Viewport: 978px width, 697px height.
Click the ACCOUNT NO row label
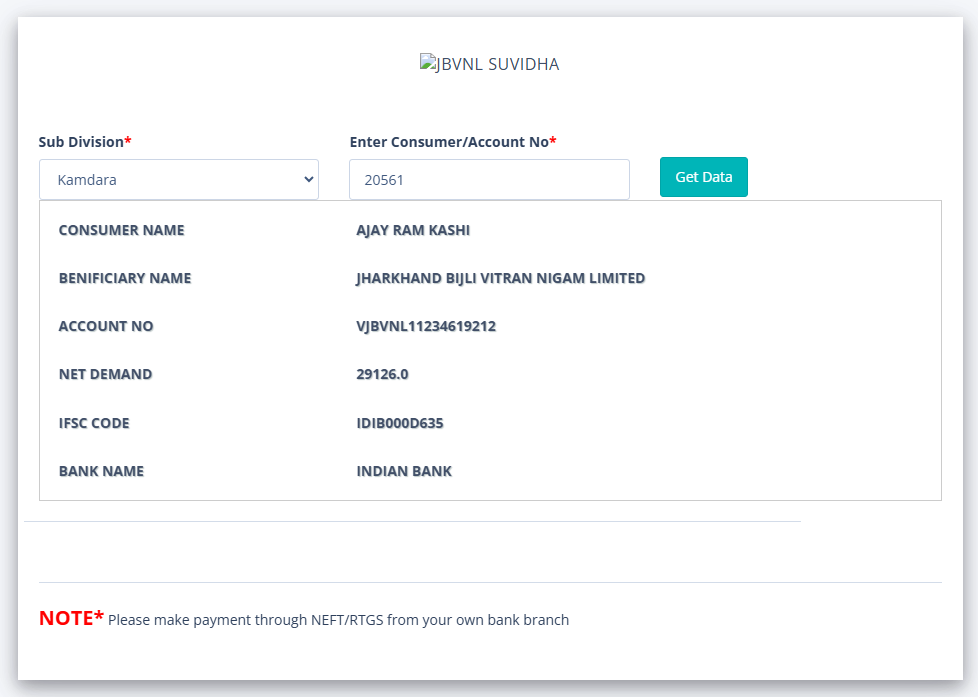click(106, 326)
